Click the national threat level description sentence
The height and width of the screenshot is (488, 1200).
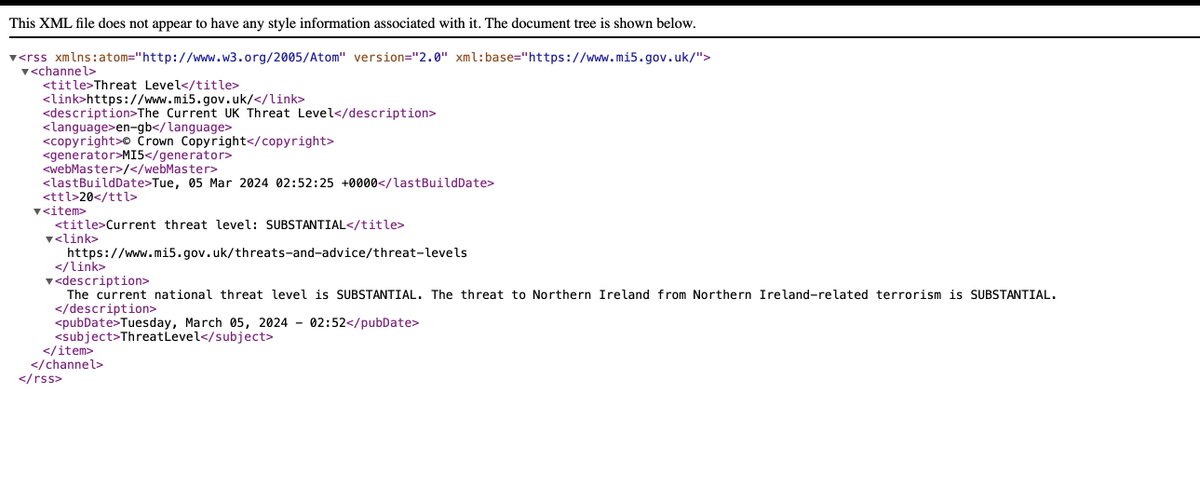[561, 296]
